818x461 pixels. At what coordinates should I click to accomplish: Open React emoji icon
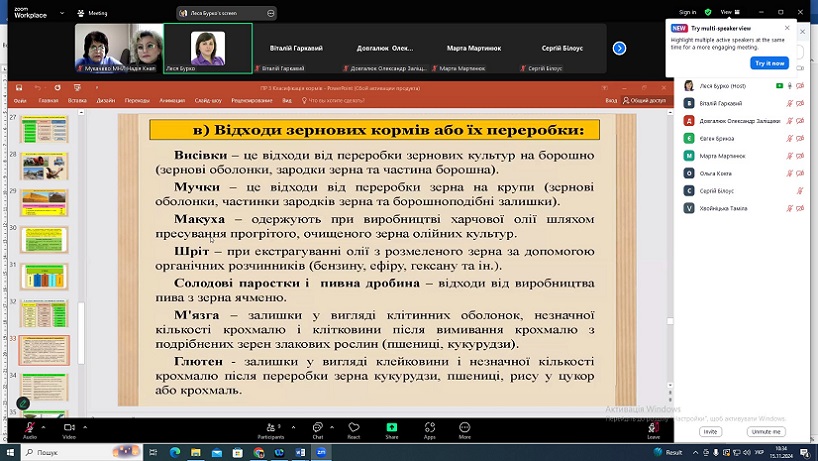pyautogui.click(x=354, y=428)
